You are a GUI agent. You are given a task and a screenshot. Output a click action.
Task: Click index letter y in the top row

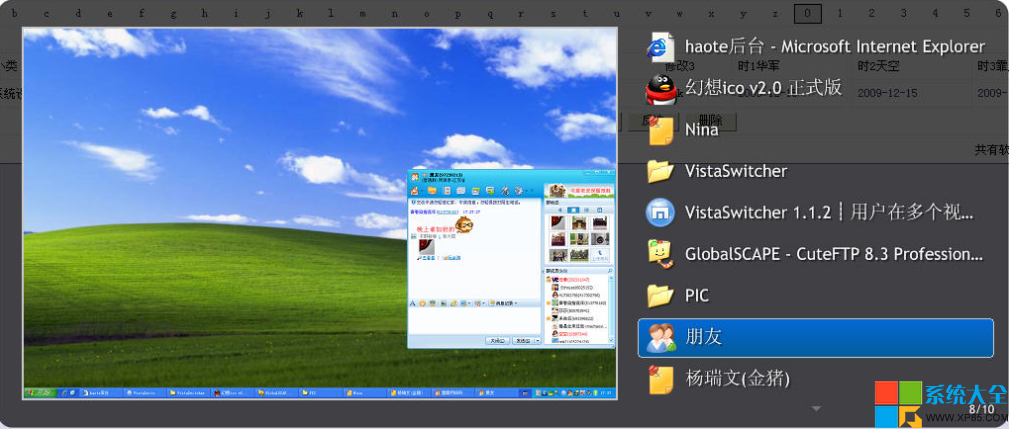[x=743, y=14]
